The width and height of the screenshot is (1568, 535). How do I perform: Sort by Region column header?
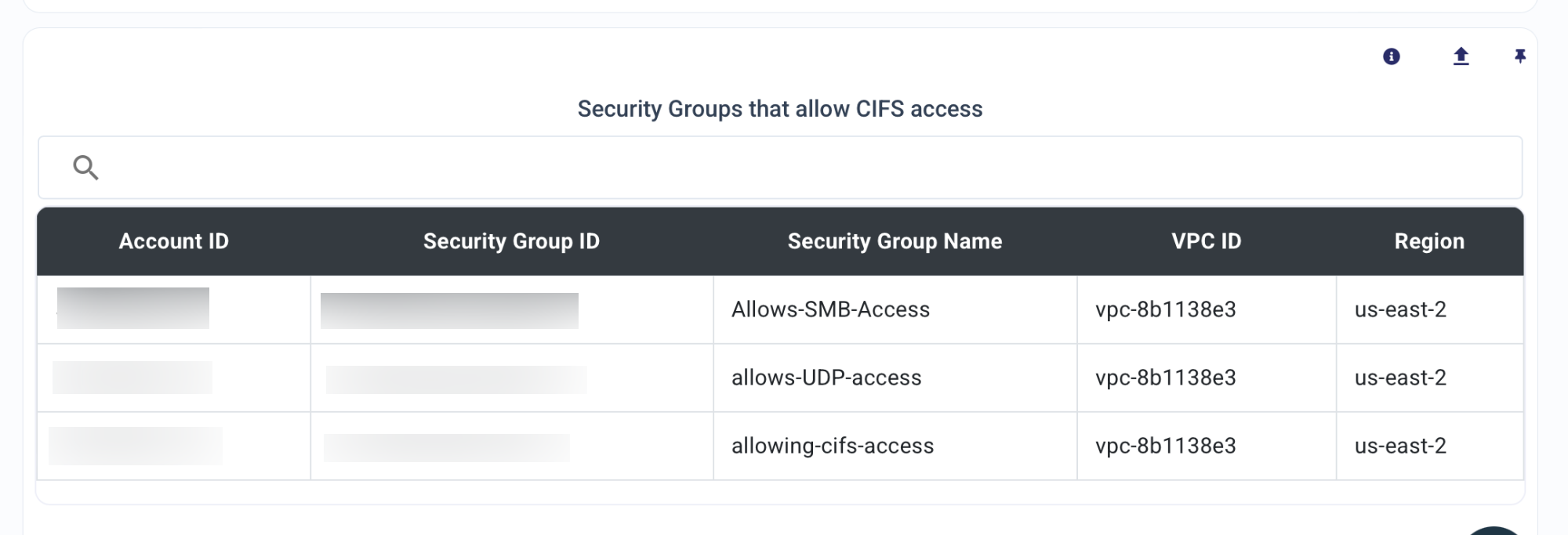click(x=1429, y=241)
